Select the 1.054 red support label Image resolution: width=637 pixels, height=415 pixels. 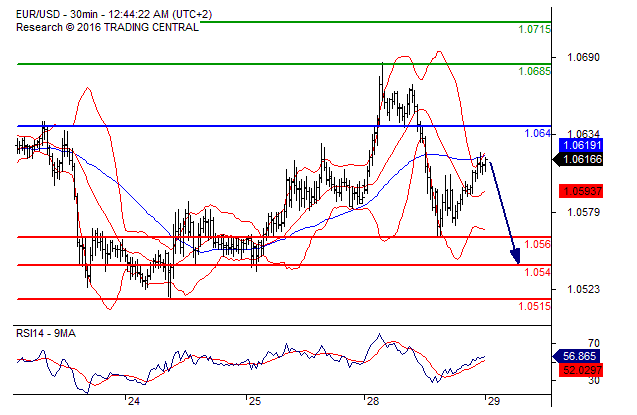[x=538, y=272]
